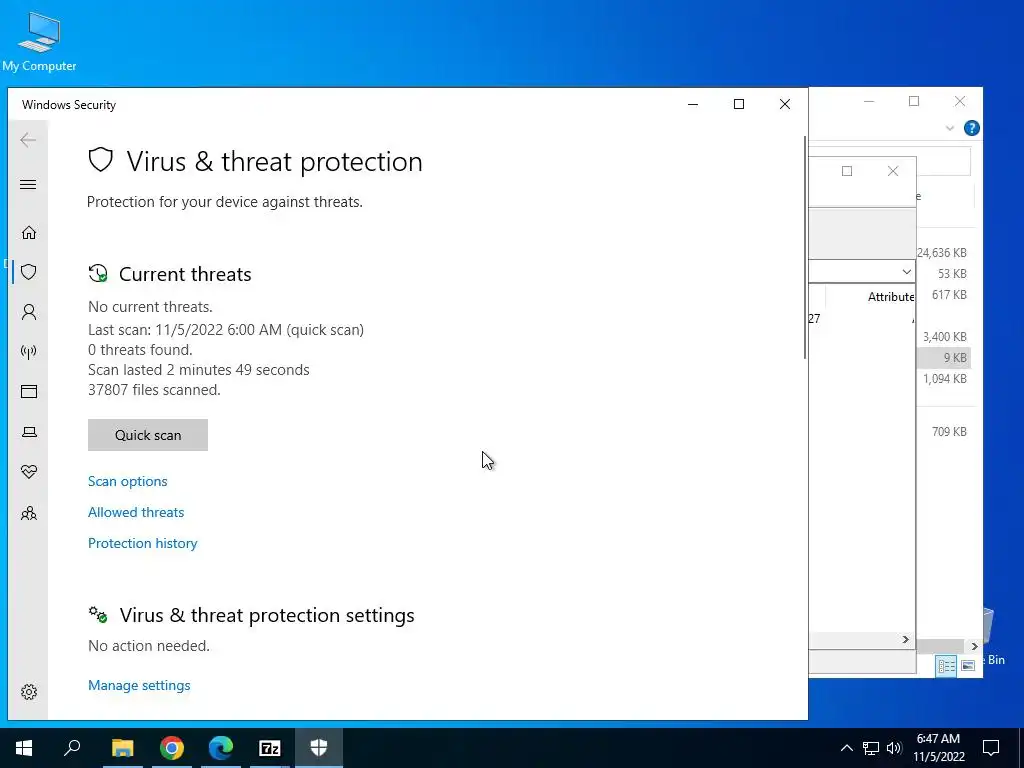This screenshot has height=768, width=1024.
Task: Open volume speaker tray icon
Action: click(894, 748)
